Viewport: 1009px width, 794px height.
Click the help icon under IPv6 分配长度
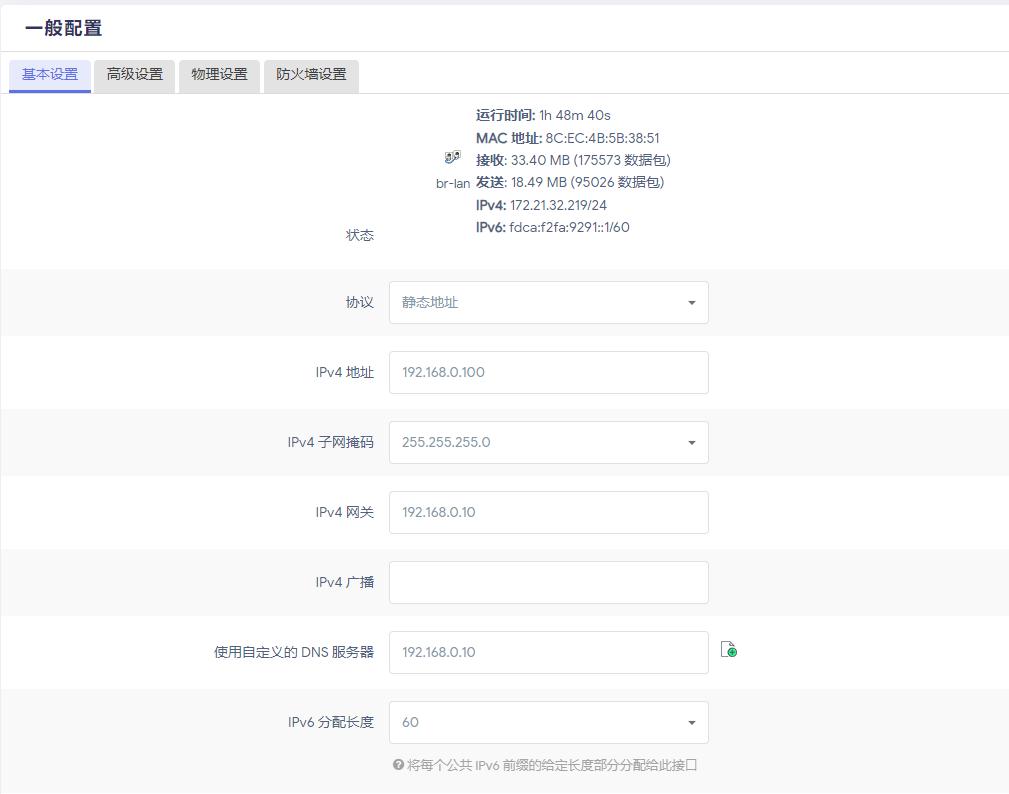(x=398, y=765)
